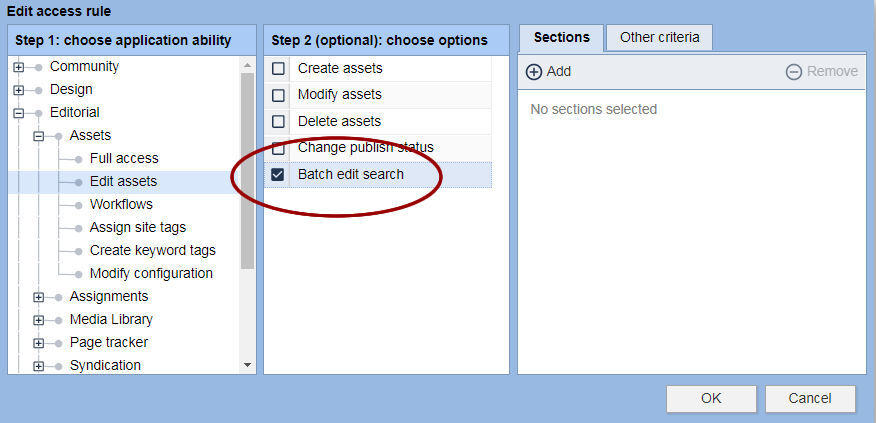Choose Workflows tree item
The width and height of the screenshot is (876, 423).
tap(121, 204)
